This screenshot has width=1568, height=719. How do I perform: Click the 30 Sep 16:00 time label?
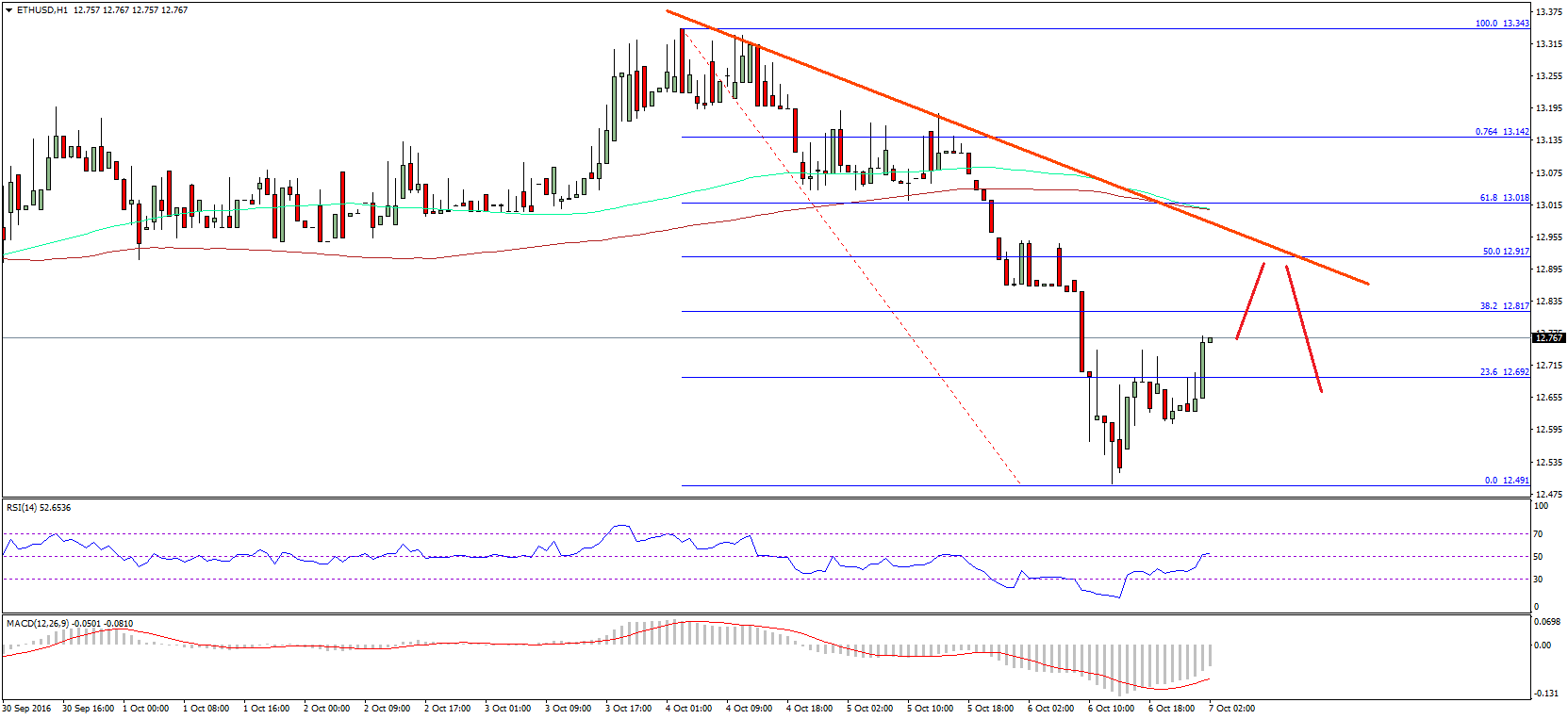point(88,709)
